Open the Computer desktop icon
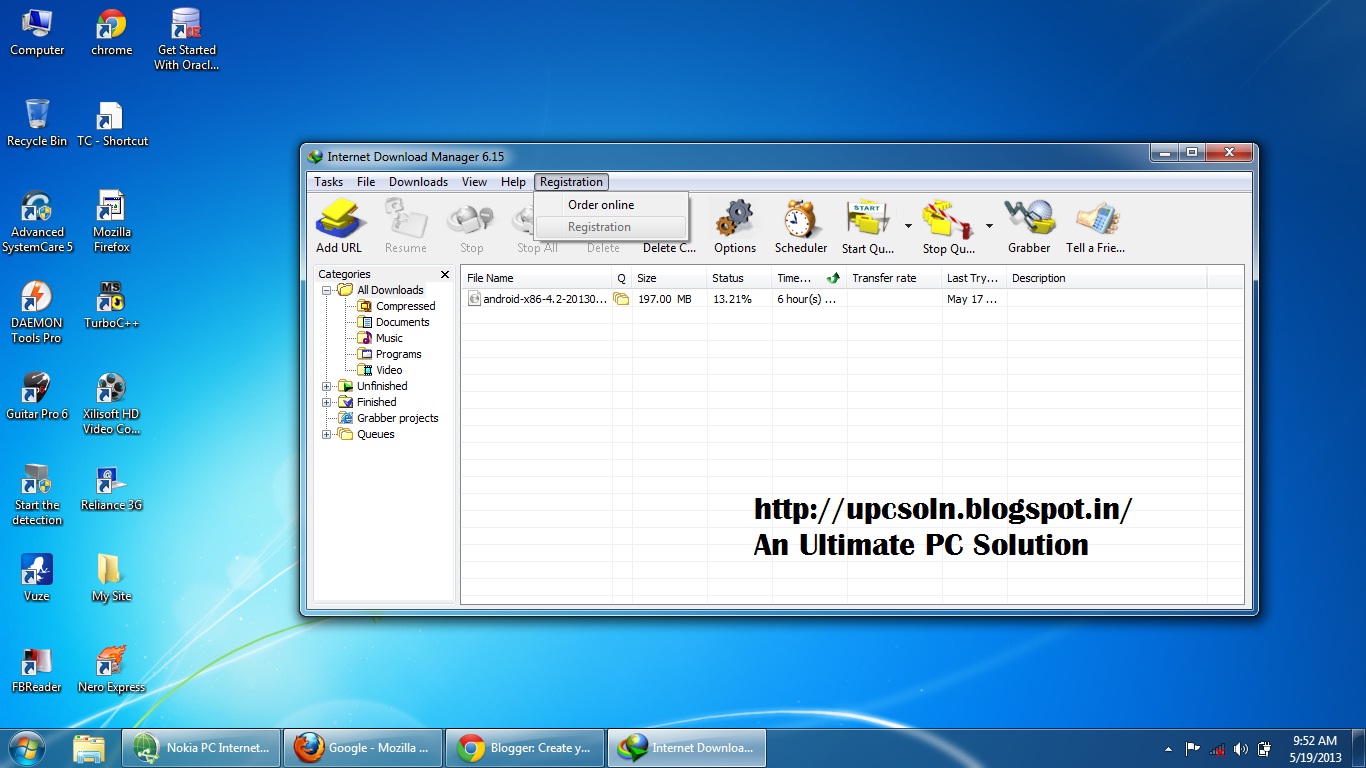1366x768 pixels. click(37, 32)
